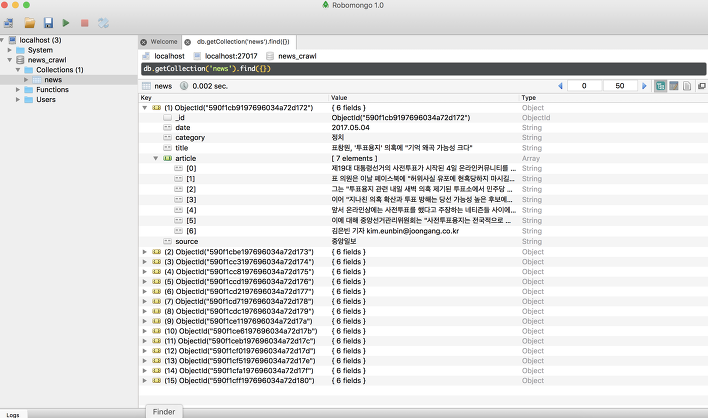
Task: Select article element [0] row
Action: pyautogui.click(x=423, y=168)
